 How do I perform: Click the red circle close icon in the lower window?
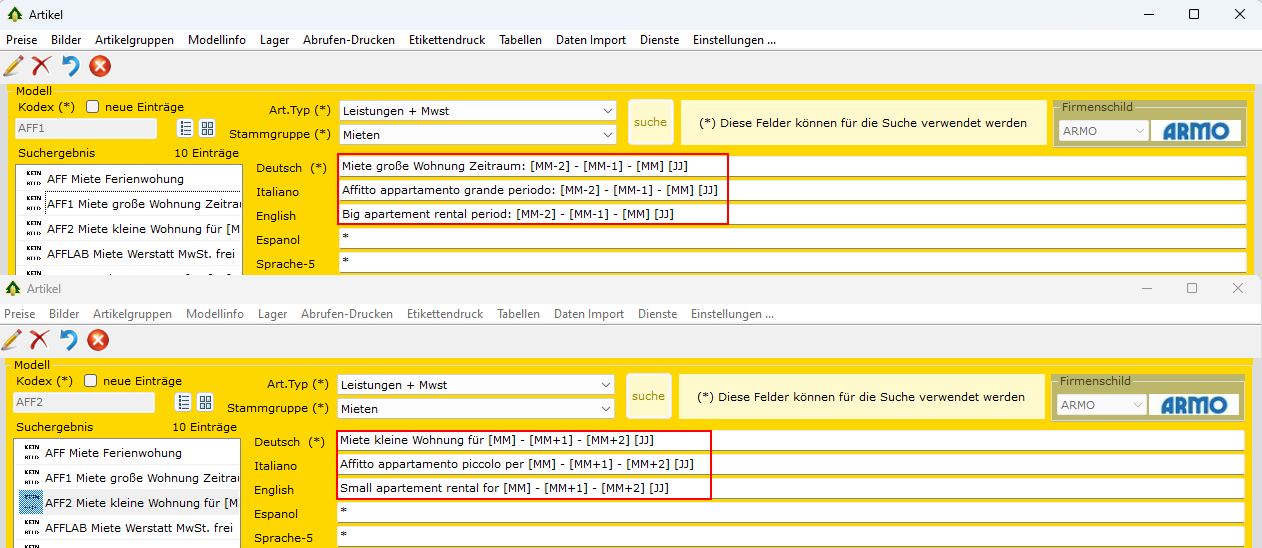[x=98, y=340]
